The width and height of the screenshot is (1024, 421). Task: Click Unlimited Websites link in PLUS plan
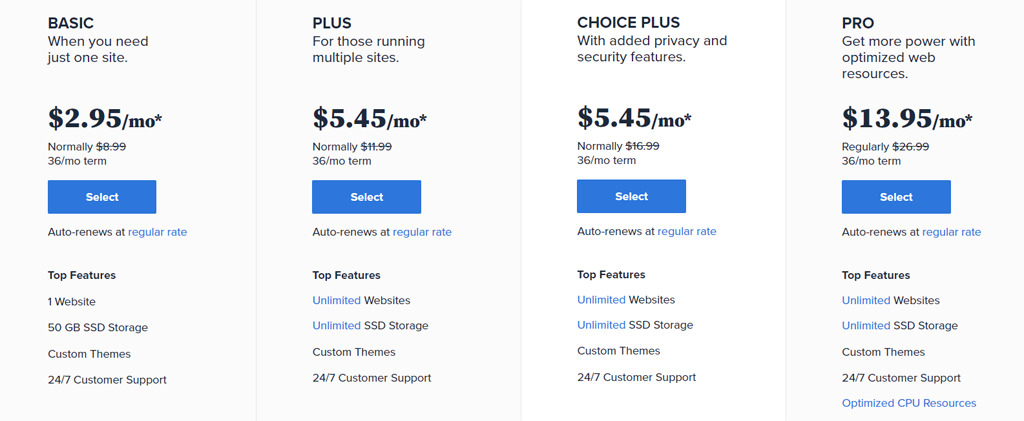[x=336, y=300]
